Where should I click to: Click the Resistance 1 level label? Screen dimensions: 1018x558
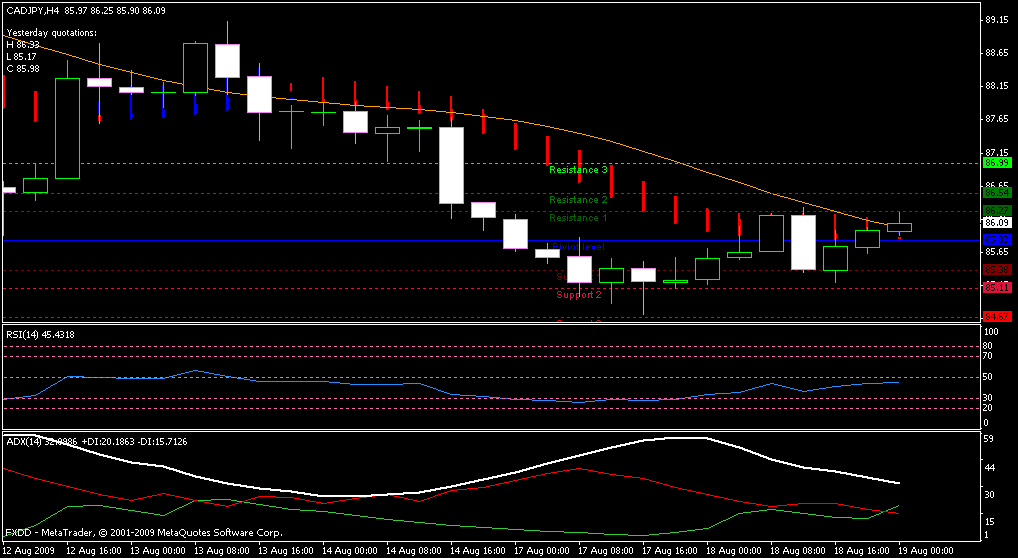coord(578,218)
